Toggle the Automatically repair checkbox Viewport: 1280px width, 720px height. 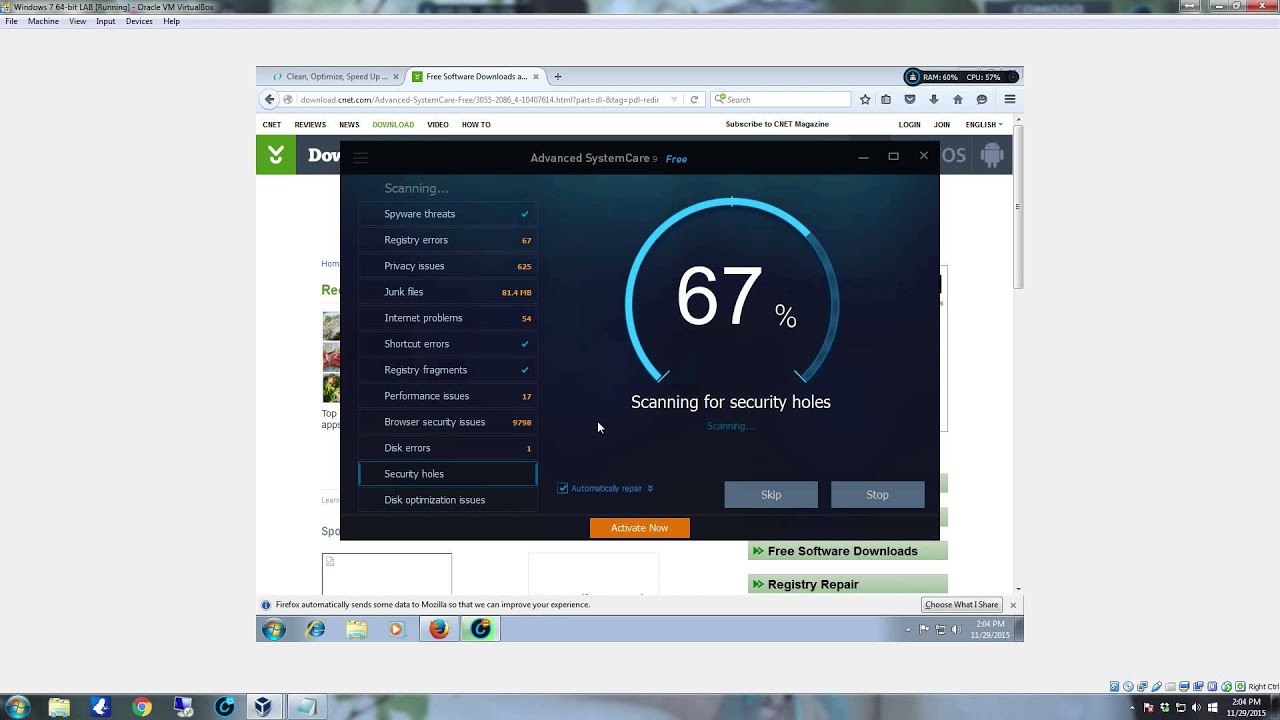coord(563,488)
